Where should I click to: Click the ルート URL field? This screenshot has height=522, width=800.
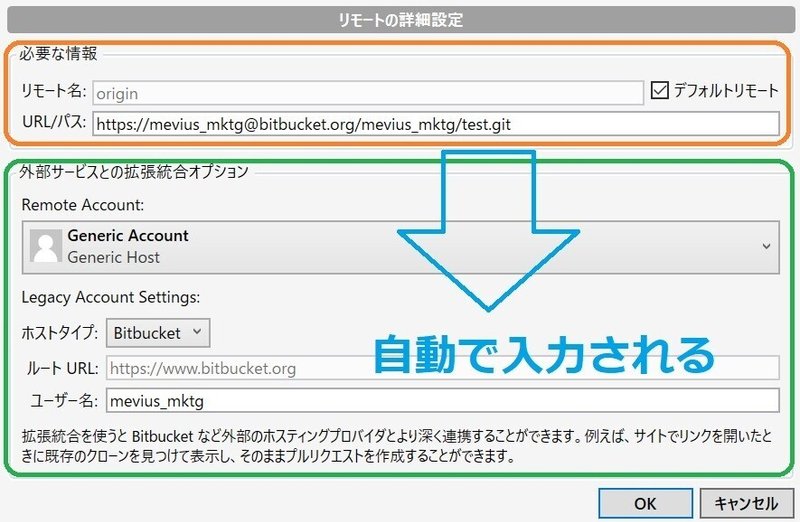pos(442,368)
